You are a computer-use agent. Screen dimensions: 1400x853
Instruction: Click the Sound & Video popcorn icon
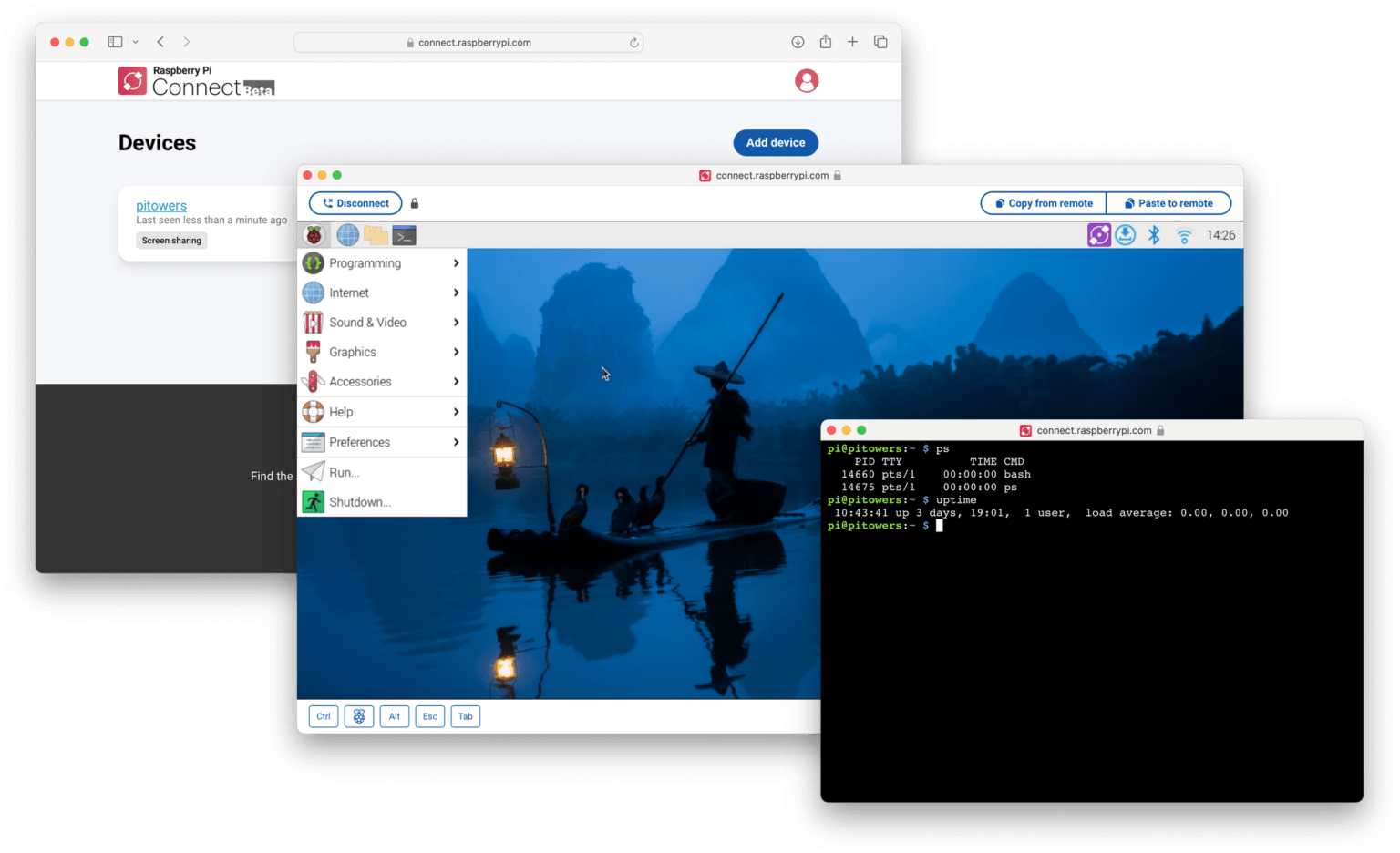click(x=314, y=323)
